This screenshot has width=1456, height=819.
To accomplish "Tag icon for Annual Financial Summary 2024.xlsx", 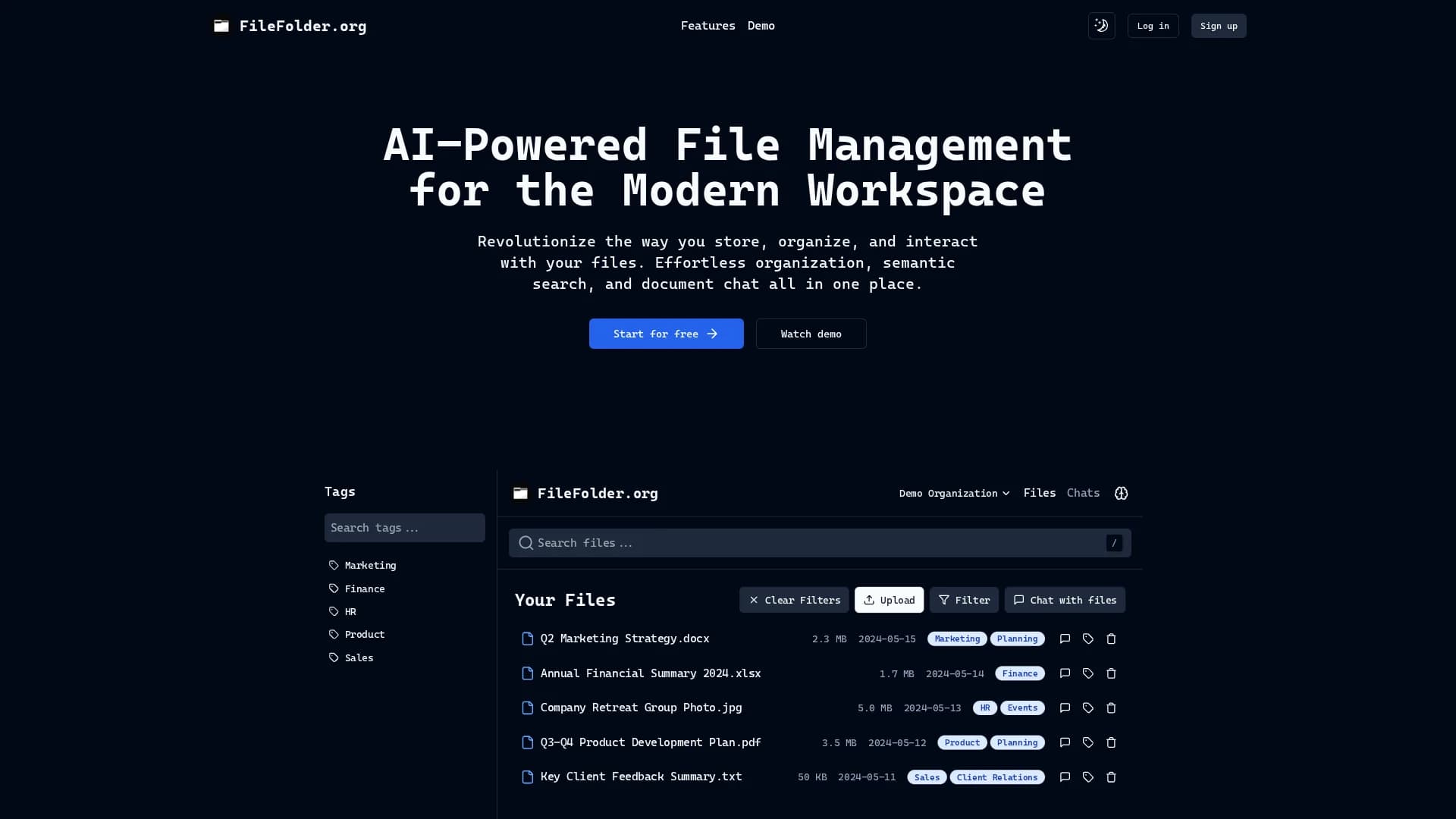I will (x=1088, y=673).
